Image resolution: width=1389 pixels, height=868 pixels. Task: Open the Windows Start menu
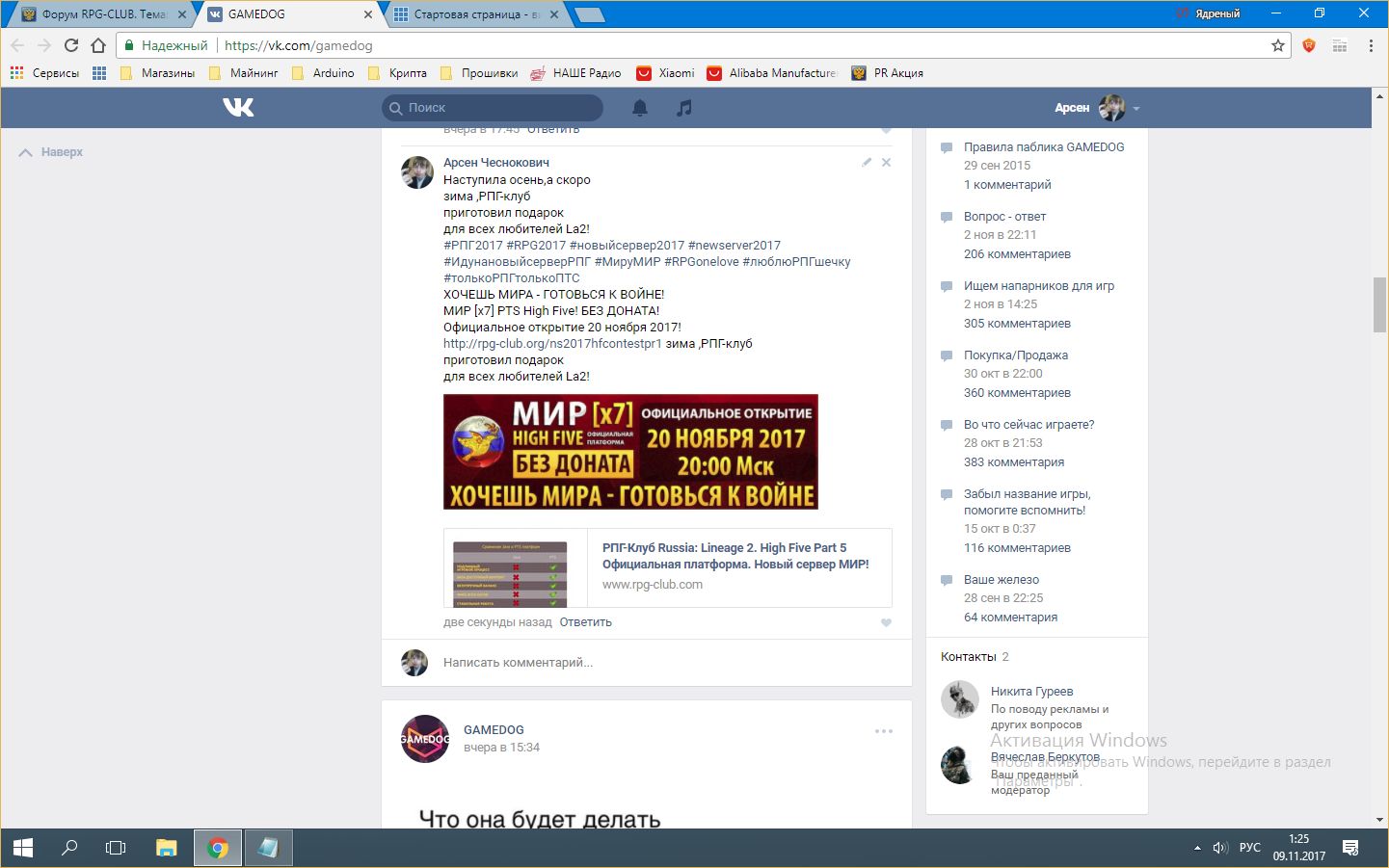coord(23,848)
